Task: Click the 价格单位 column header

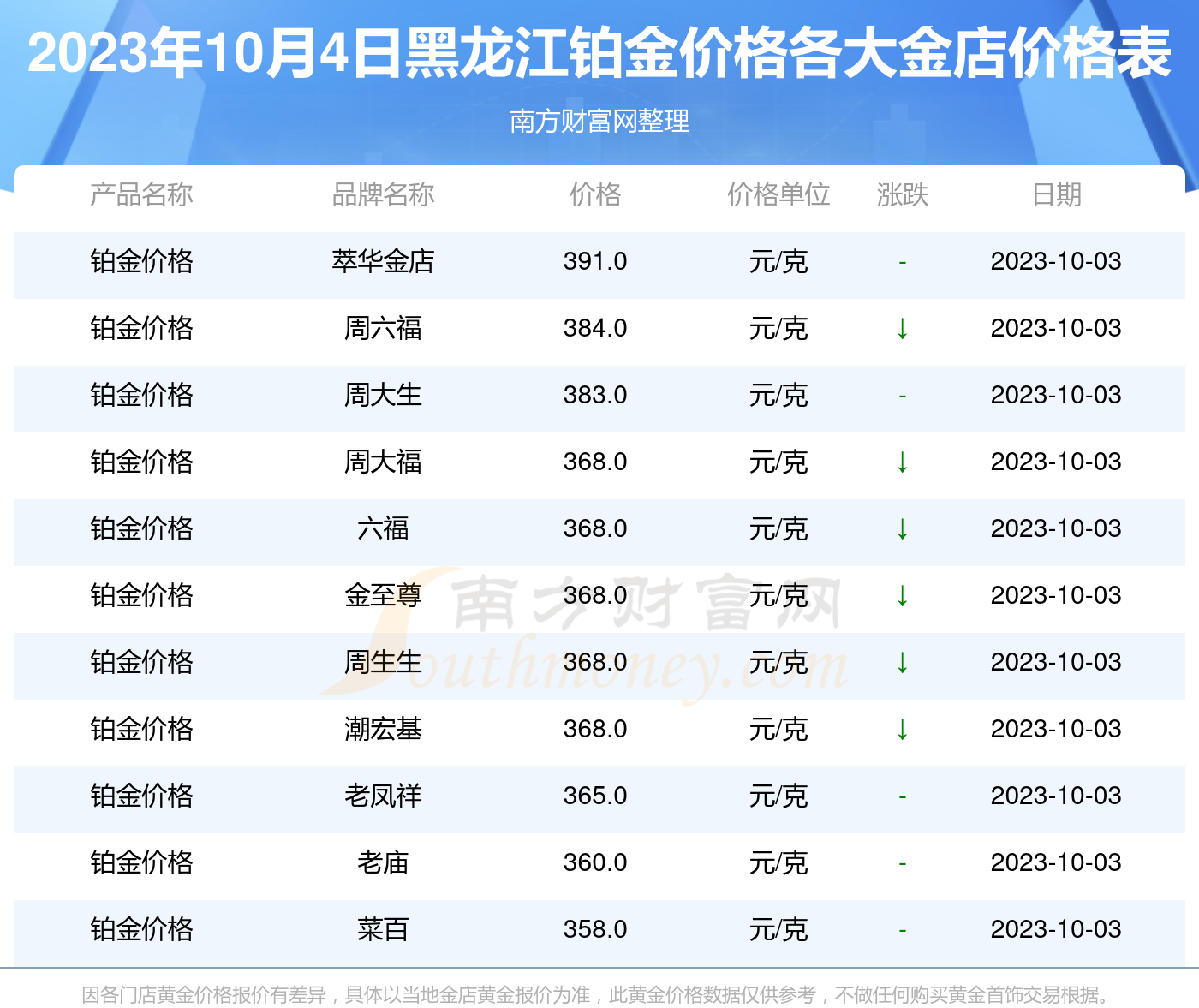Action: coord(778,194)
